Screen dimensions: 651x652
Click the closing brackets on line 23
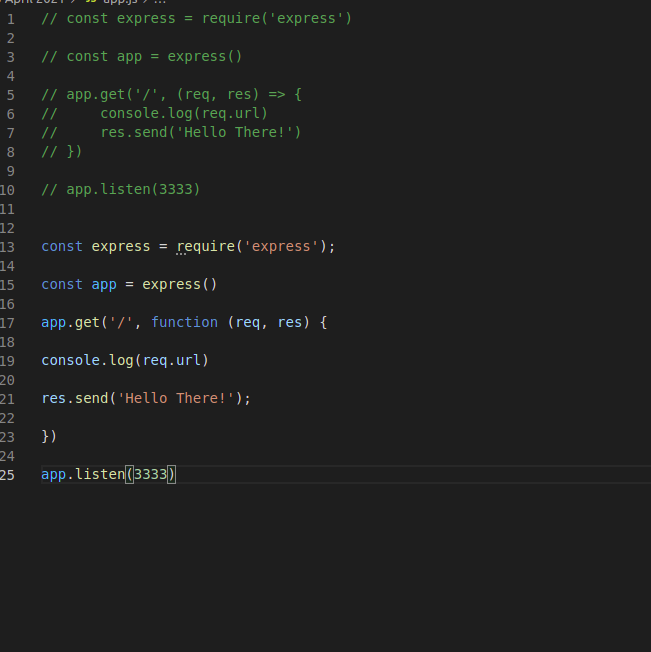pos(49,437)
